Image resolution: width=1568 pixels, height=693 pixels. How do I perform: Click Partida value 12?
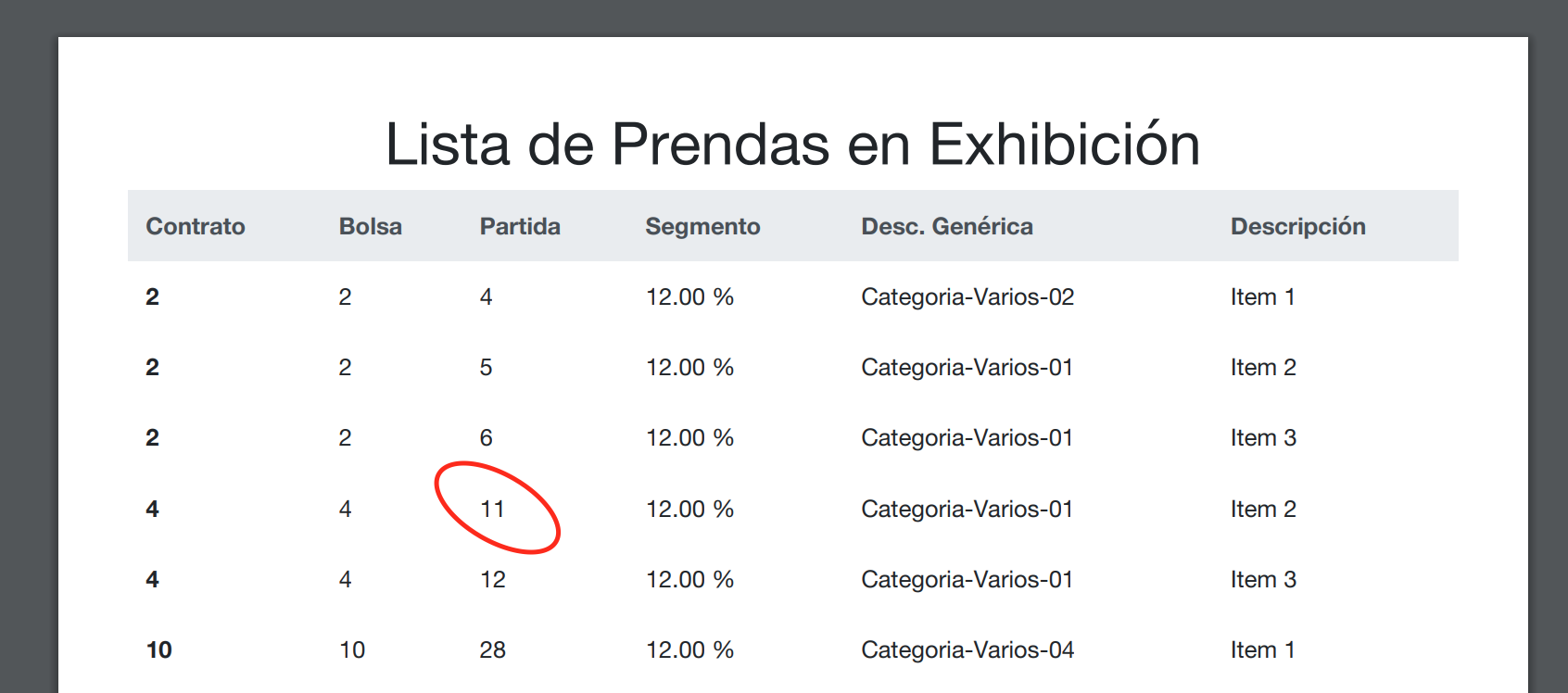[x=492, y=579]
